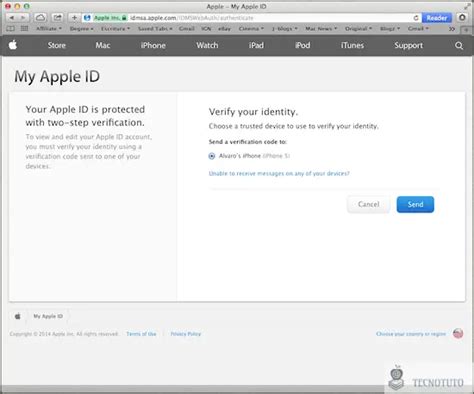Click the blue Send button
This screenshot has height=394, width=474.
click(x=415, y=204)
